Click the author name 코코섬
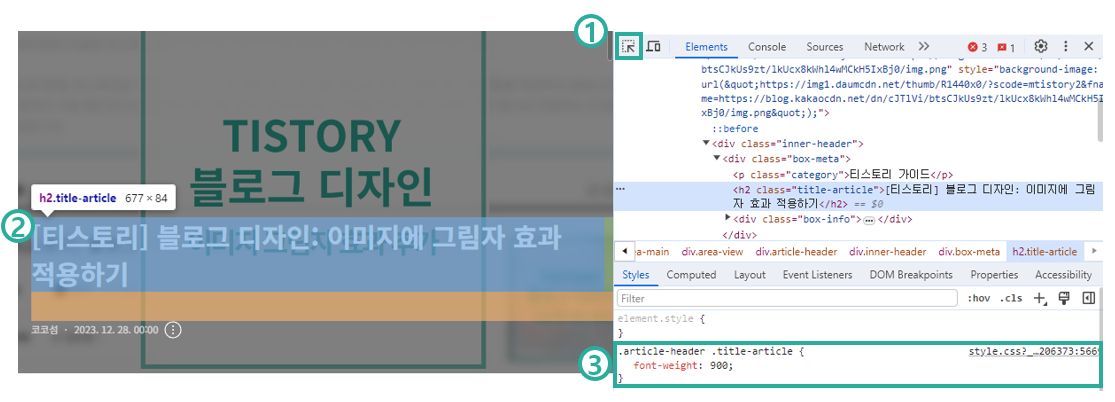The image size is (1115, 402). pyautogui.click(x=44, y=331)
